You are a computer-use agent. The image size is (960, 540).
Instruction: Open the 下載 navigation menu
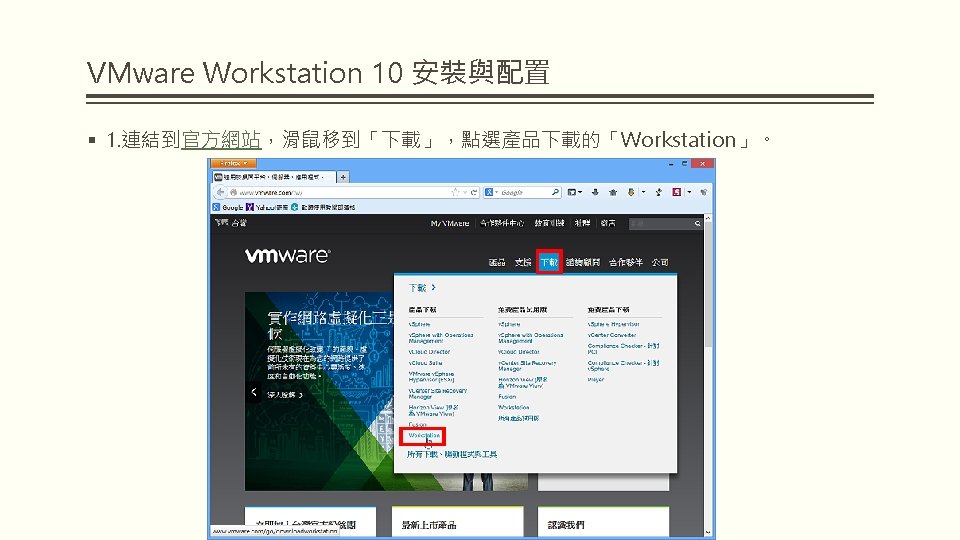pyautogui.click(x=549, y=262)
